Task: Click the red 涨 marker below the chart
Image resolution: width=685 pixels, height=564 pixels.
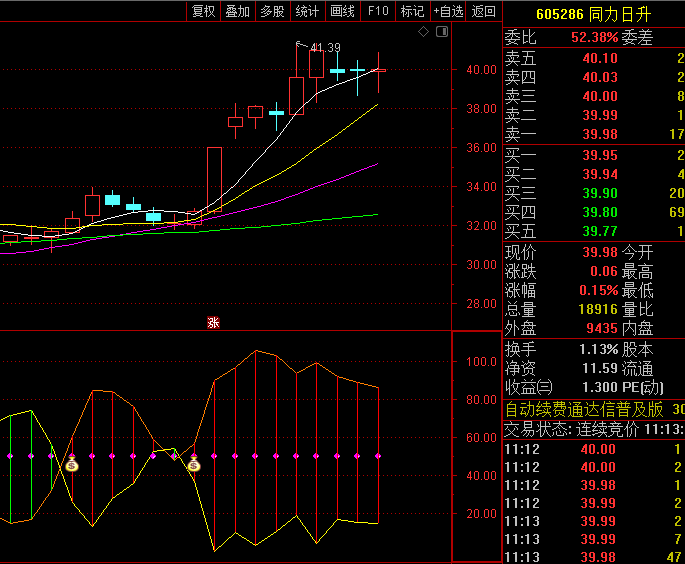Action: [213, 322]
